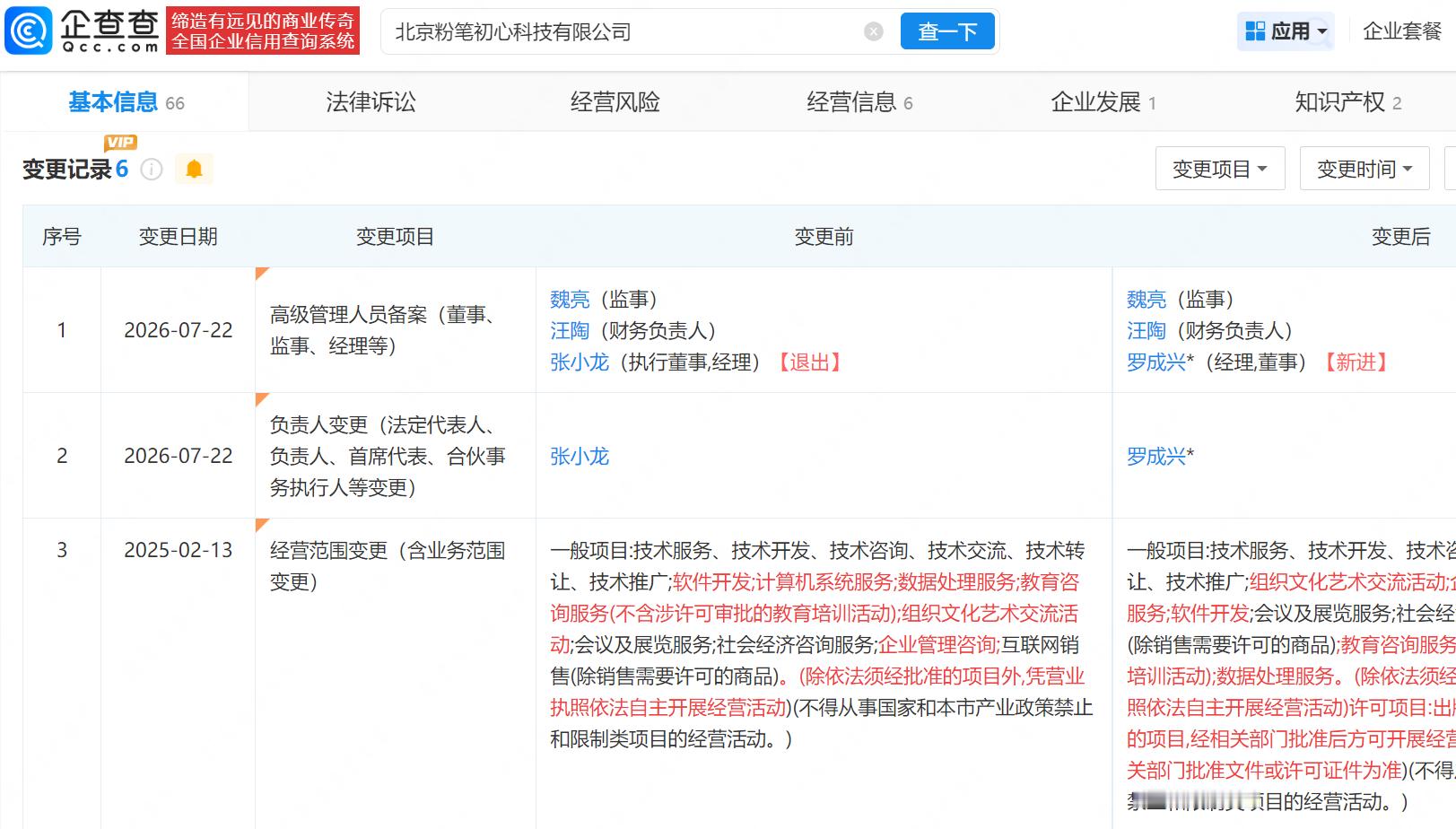Viewport: 1456px width, 829px height.
Task: Open the 应用 dropdown menu arrow
Action: [x=1321, y=32]
